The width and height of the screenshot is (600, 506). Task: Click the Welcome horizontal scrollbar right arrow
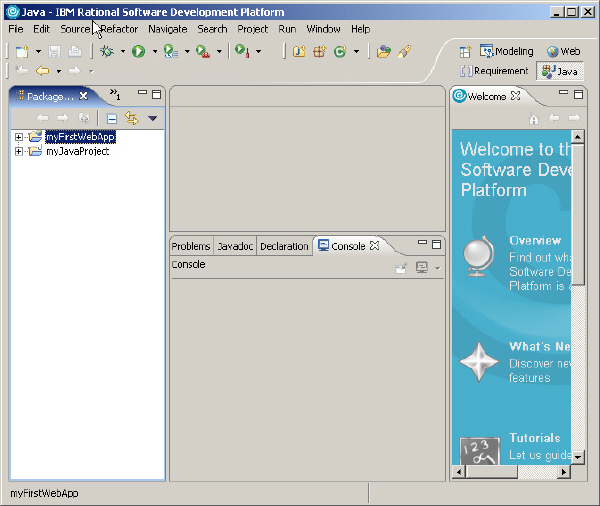(x=563, y=472)
